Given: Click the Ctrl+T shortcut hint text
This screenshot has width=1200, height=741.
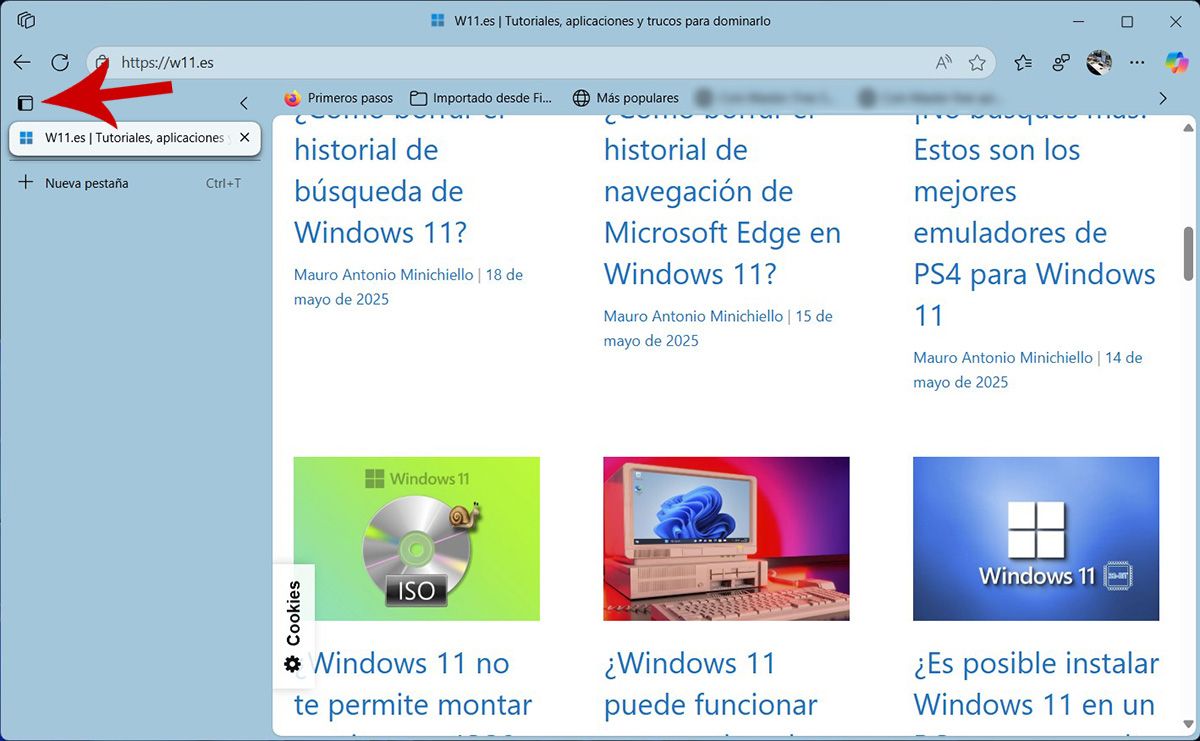Looking at the screenshot, I should pyautogui.click(x=223, y=183).
